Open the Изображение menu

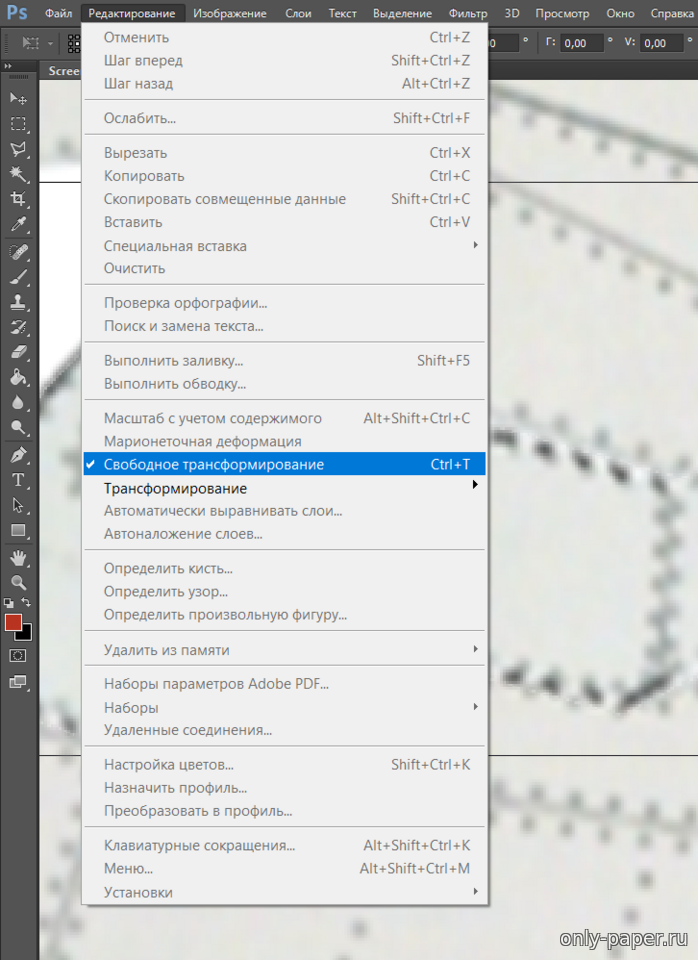pyautogui.click(x=229, y=13)
